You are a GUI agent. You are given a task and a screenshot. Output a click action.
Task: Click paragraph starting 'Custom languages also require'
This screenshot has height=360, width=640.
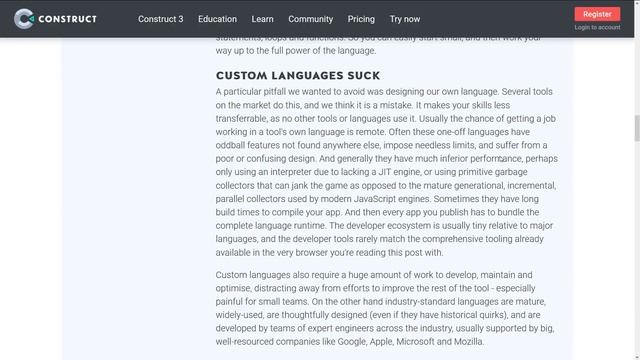tap(385, 308)
